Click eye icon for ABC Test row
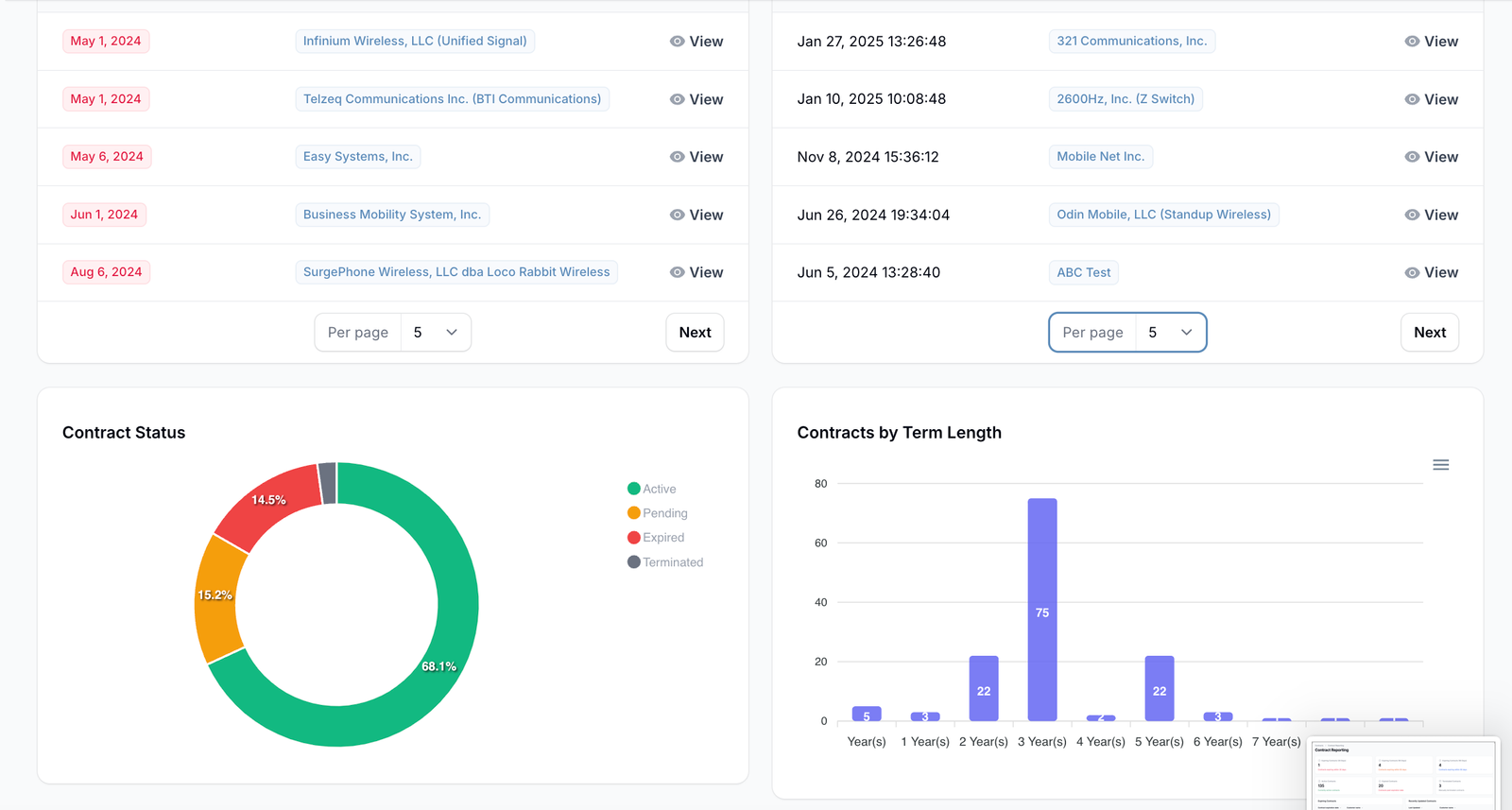The image size is (1512, 810). pyautogui.click(x=1412, y=272)
